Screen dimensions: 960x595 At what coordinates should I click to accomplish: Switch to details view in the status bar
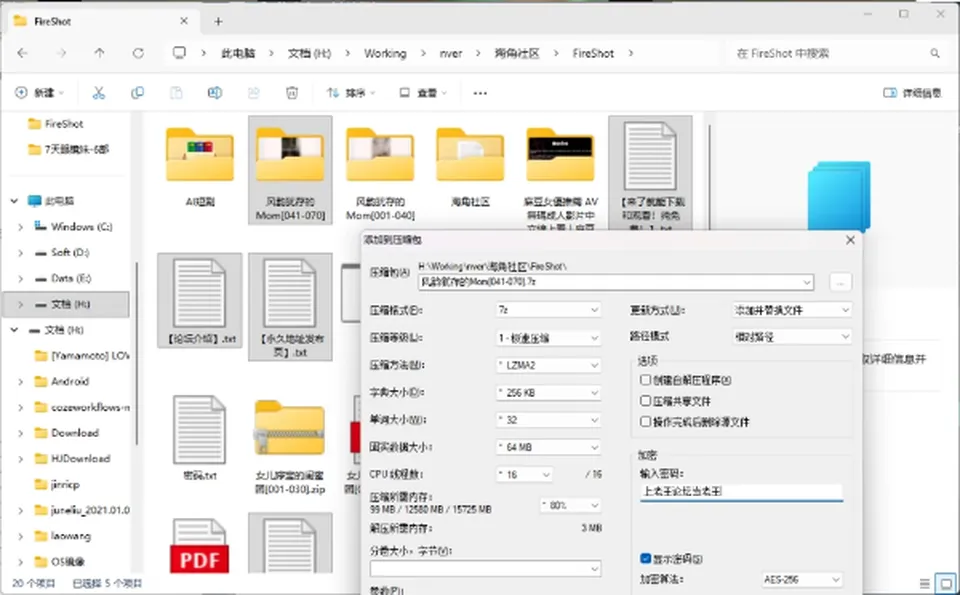(924, 583)
